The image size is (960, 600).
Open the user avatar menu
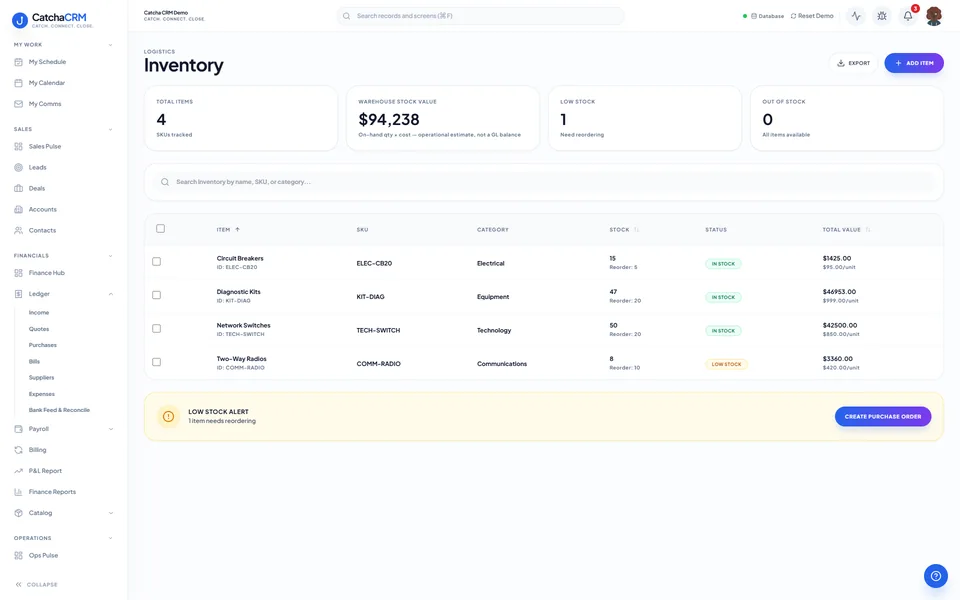tap(934, 16)
